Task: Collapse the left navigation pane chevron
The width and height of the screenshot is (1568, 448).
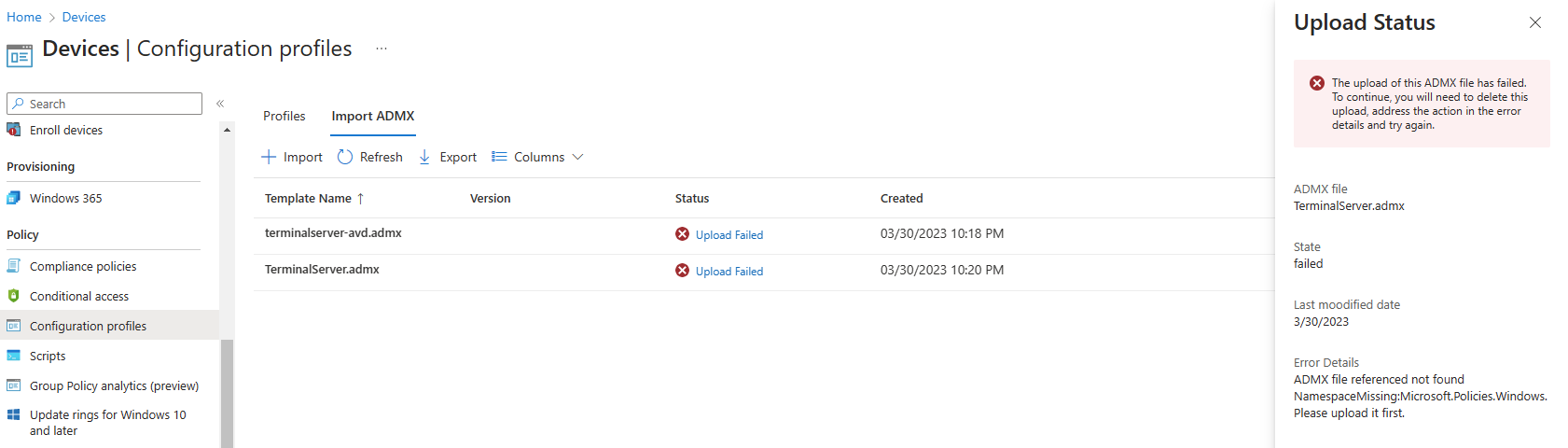Action: point(220,104)
